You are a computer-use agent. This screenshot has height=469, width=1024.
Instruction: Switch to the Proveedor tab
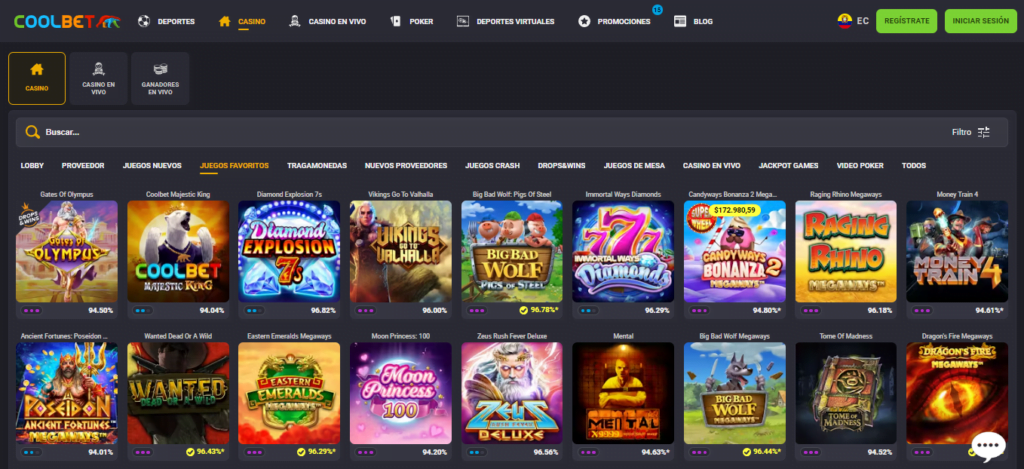coord(83,166)
